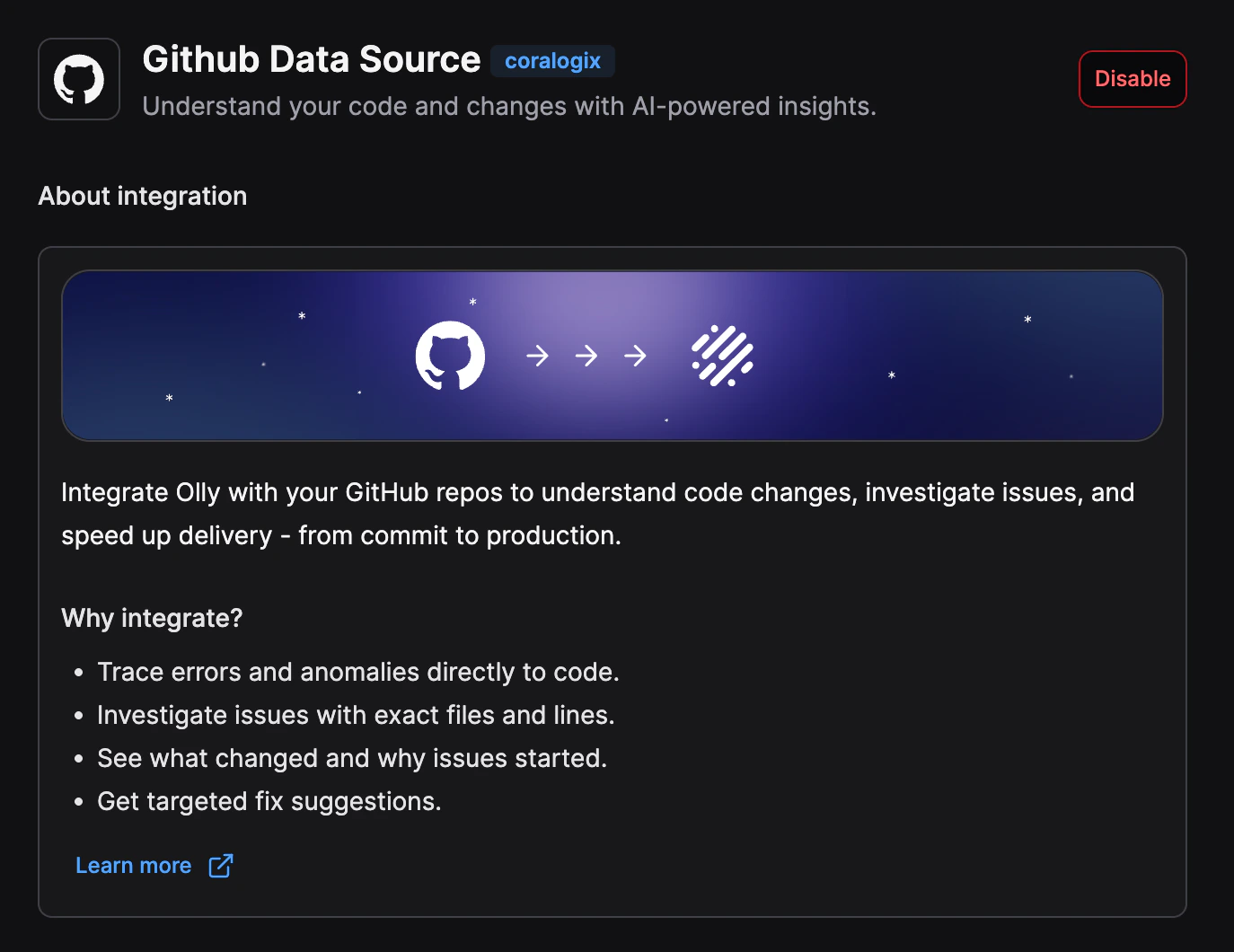Select the bullet about tracing errors to code
Image resolution: width=1234 pixels, height=952 pixels.
click(357, 672)
